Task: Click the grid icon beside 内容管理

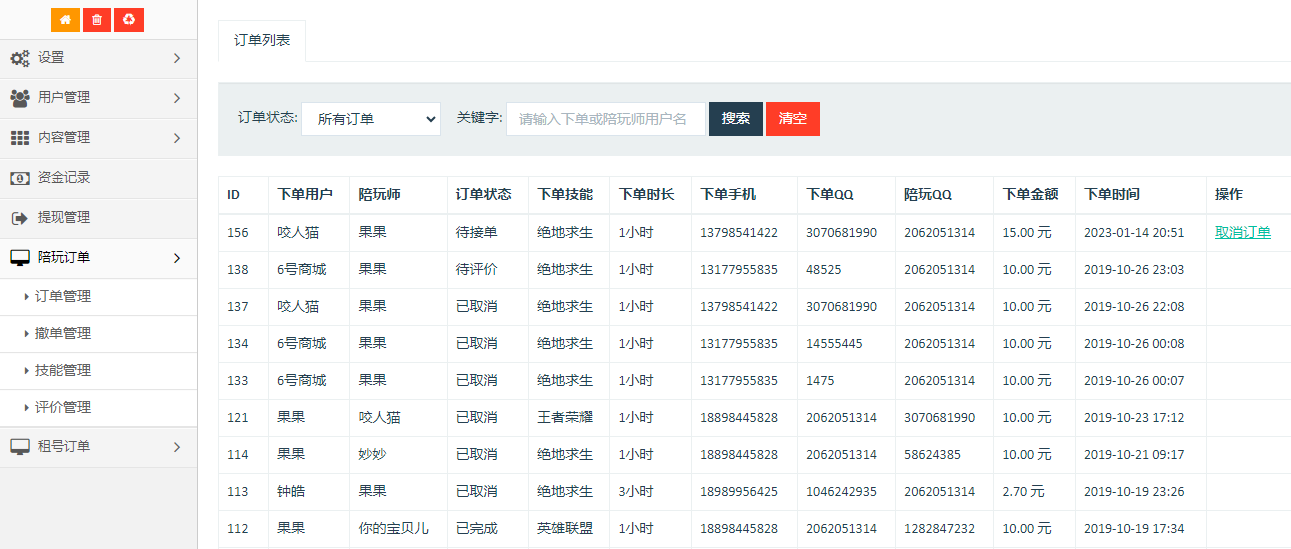Action: click(x=20, y=138)
